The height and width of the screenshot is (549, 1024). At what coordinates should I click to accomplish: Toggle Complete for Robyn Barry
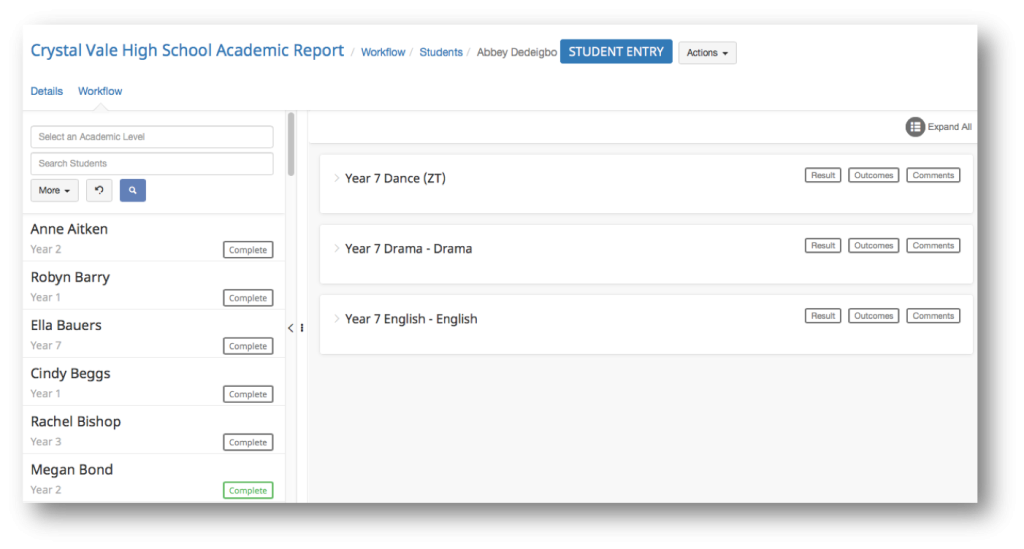click(248, 298)
